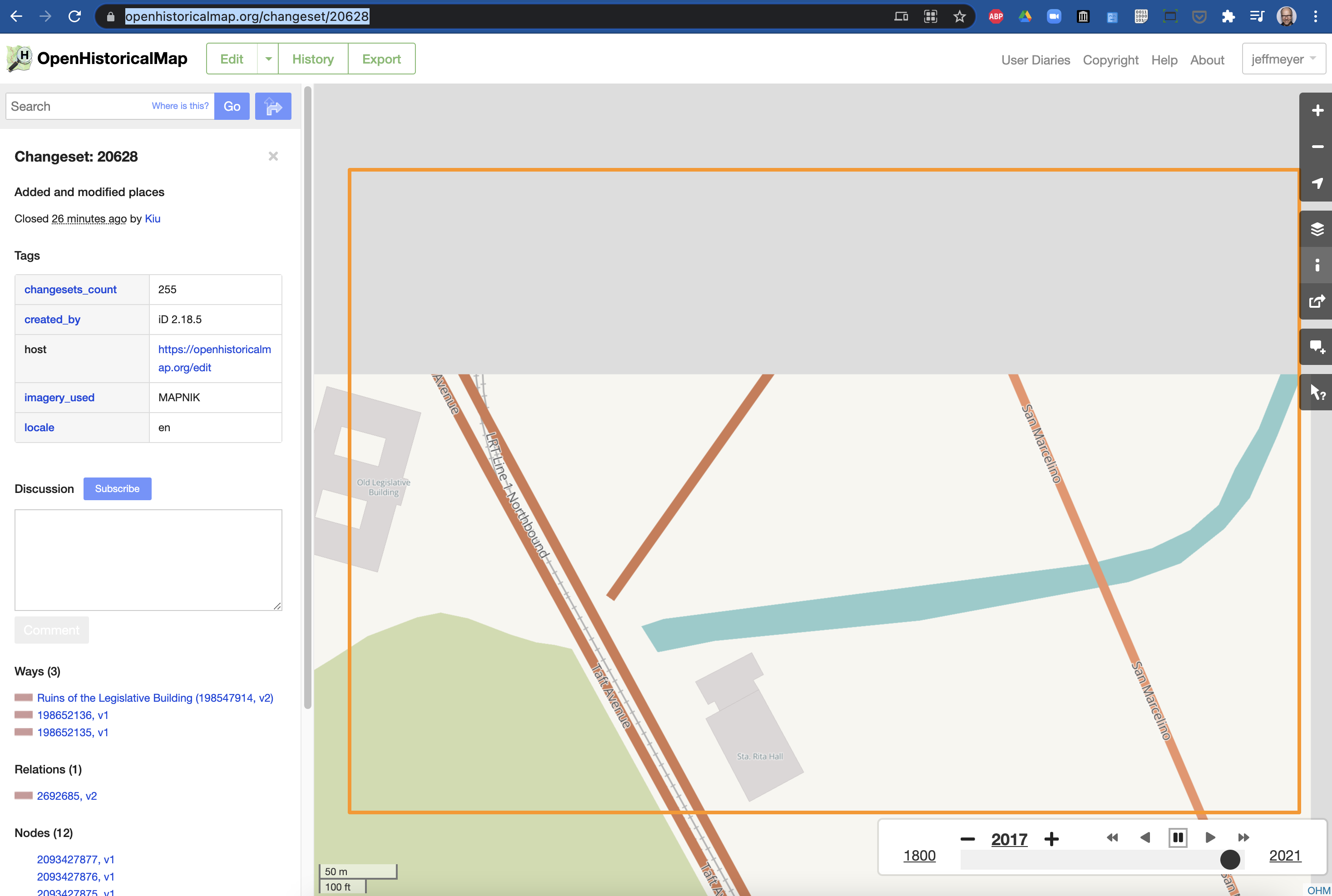Select the Query features arrow icon

click(1317, 392)
